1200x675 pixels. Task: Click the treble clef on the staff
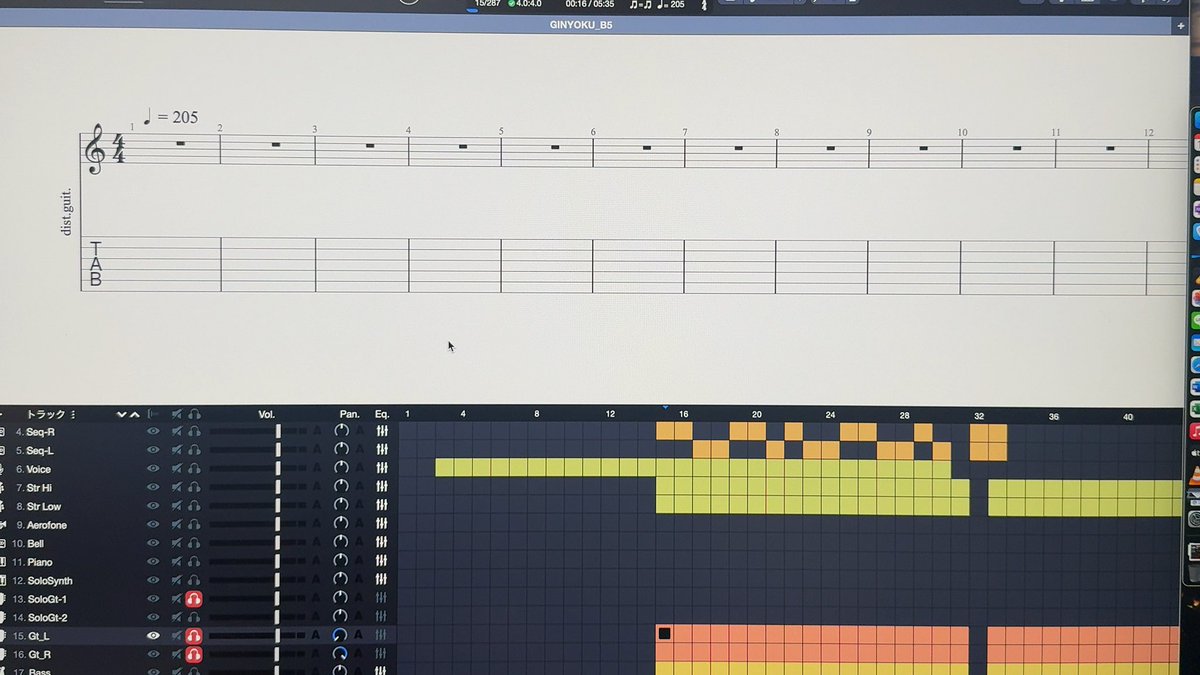(x=96, y=149)
